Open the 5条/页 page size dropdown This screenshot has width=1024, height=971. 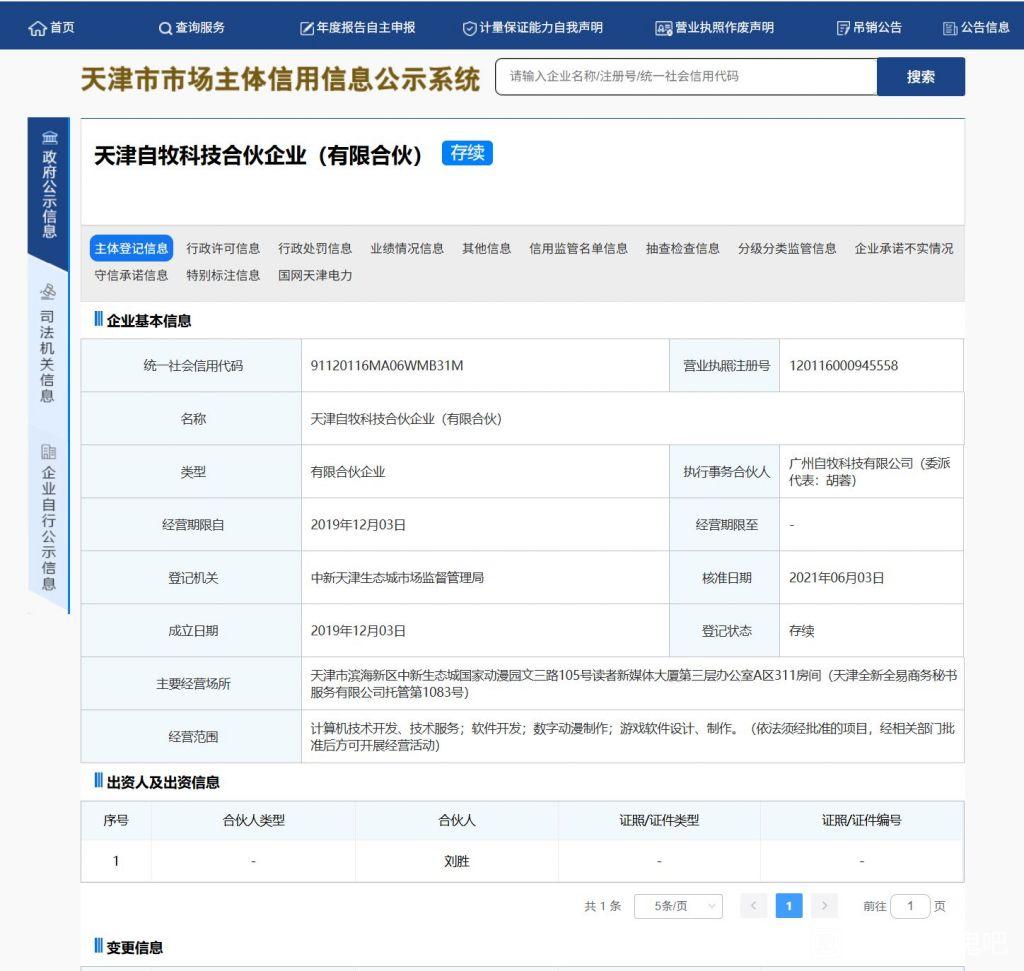click(678, 906)
